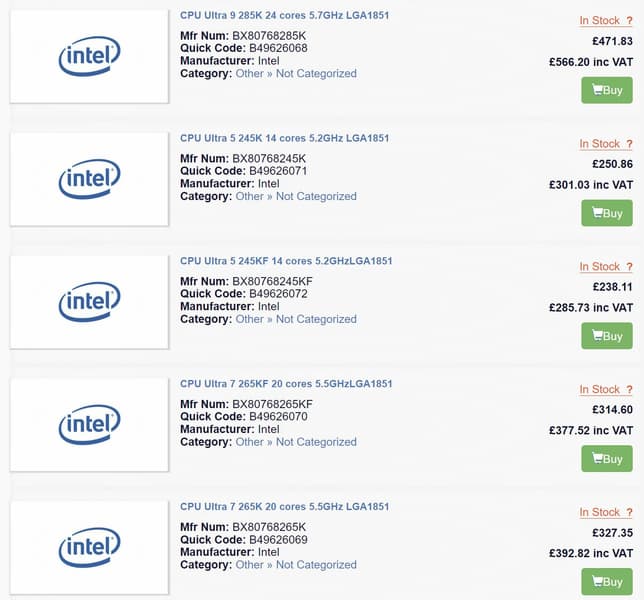Click Intel logo image for Ultra 7 265KF
This screenshot has height=600, width=644.
[x=89, y=425]
